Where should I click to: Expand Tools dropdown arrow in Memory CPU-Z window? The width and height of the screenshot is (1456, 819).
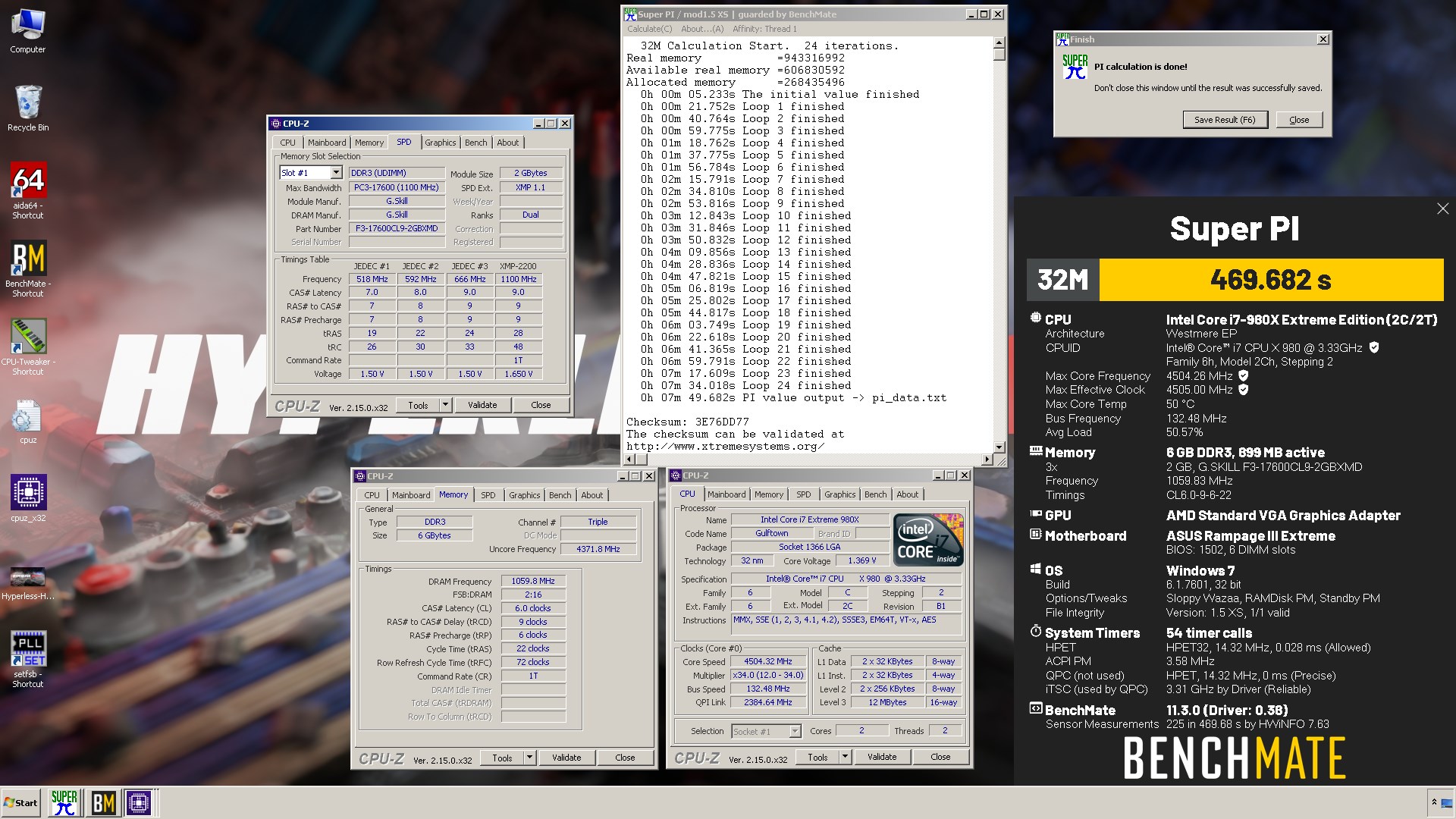click(x=529, y=757)
